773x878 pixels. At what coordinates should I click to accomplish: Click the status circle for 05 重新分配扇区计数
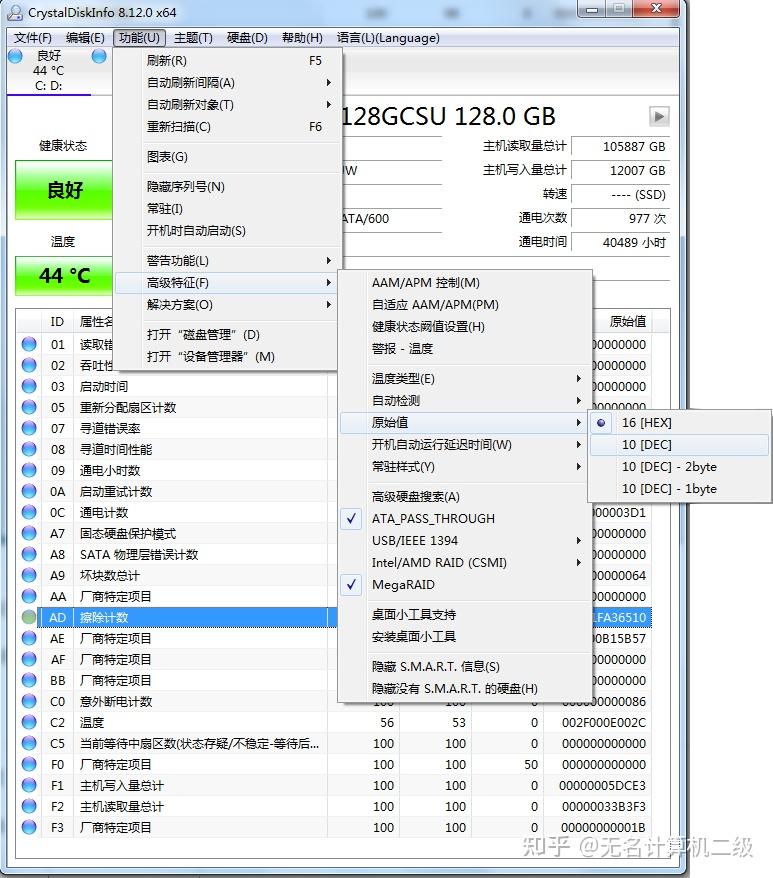coord(29,407)
